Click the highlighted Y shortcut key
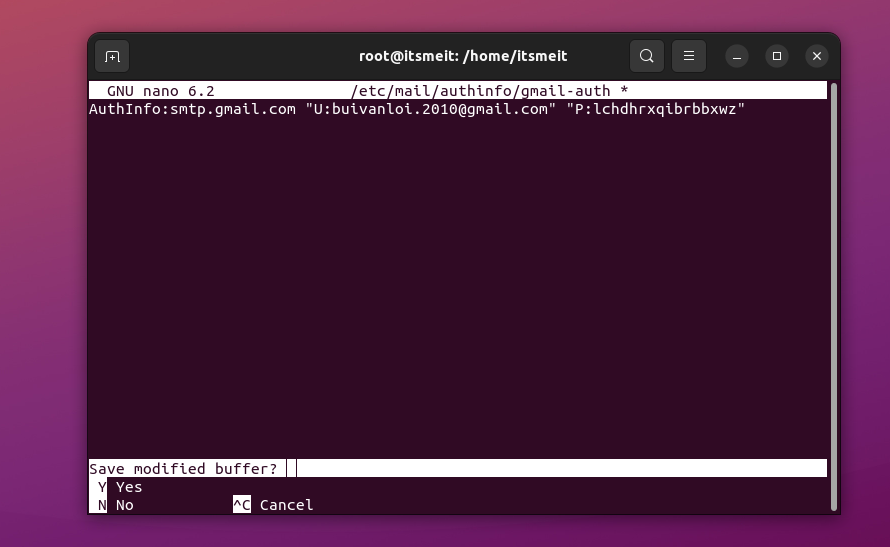This screenshot has width=890, height=547. point(102,487)
